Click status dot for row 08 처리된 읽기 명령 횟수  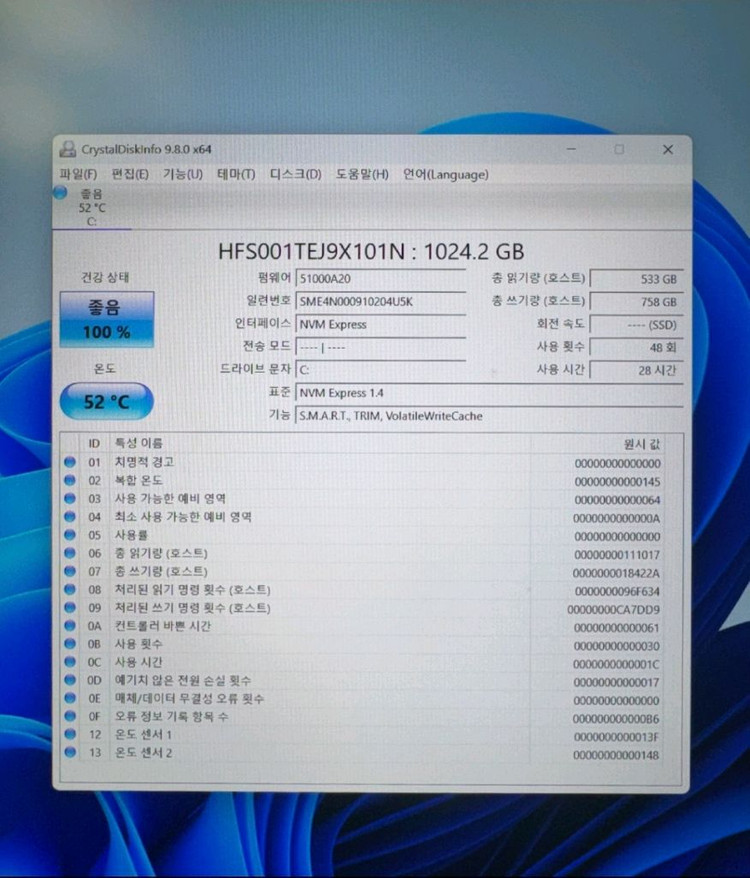tap(69, 590)
